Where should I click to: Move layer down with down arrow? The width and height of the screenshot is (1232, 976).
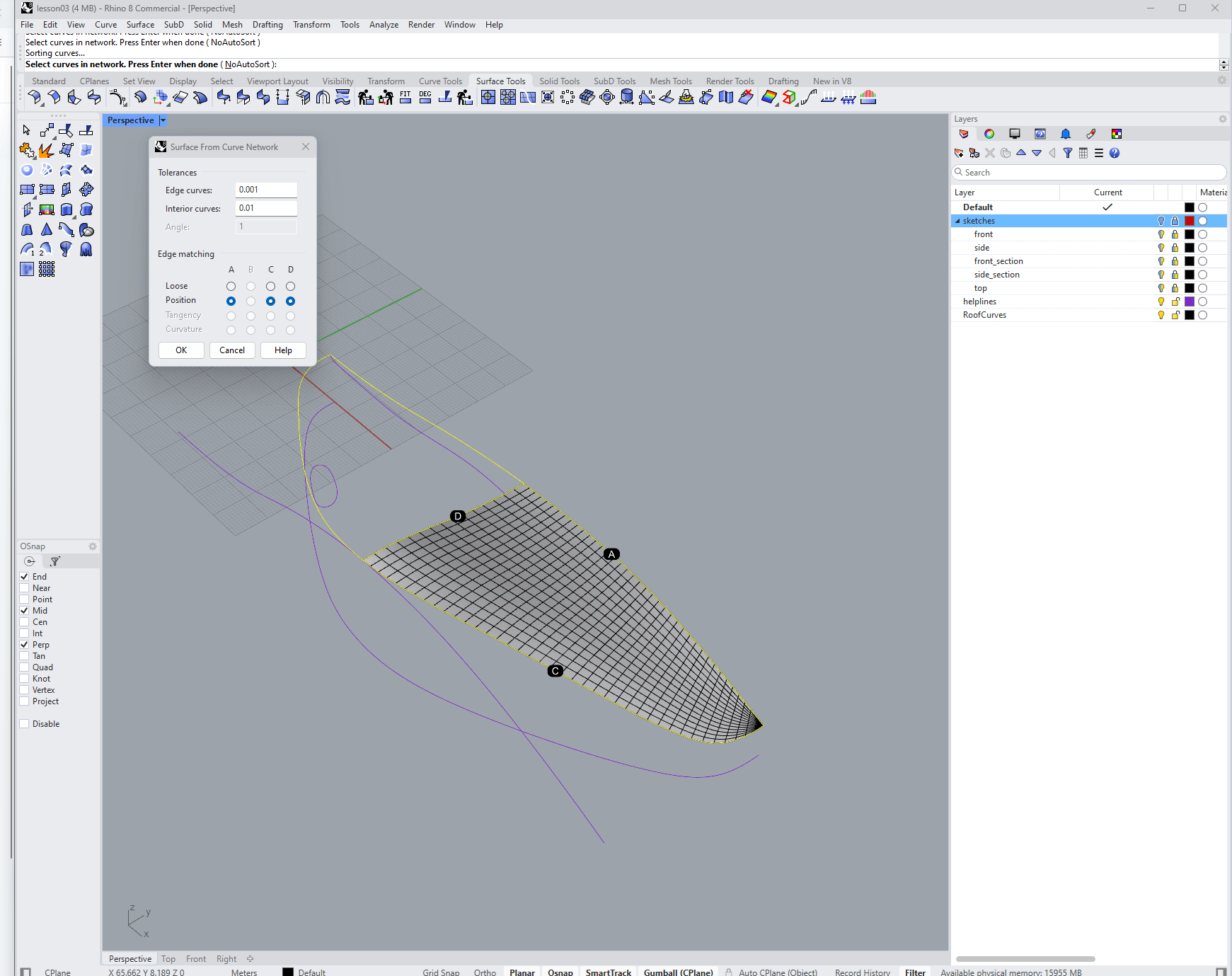(x=1037, y=153)
